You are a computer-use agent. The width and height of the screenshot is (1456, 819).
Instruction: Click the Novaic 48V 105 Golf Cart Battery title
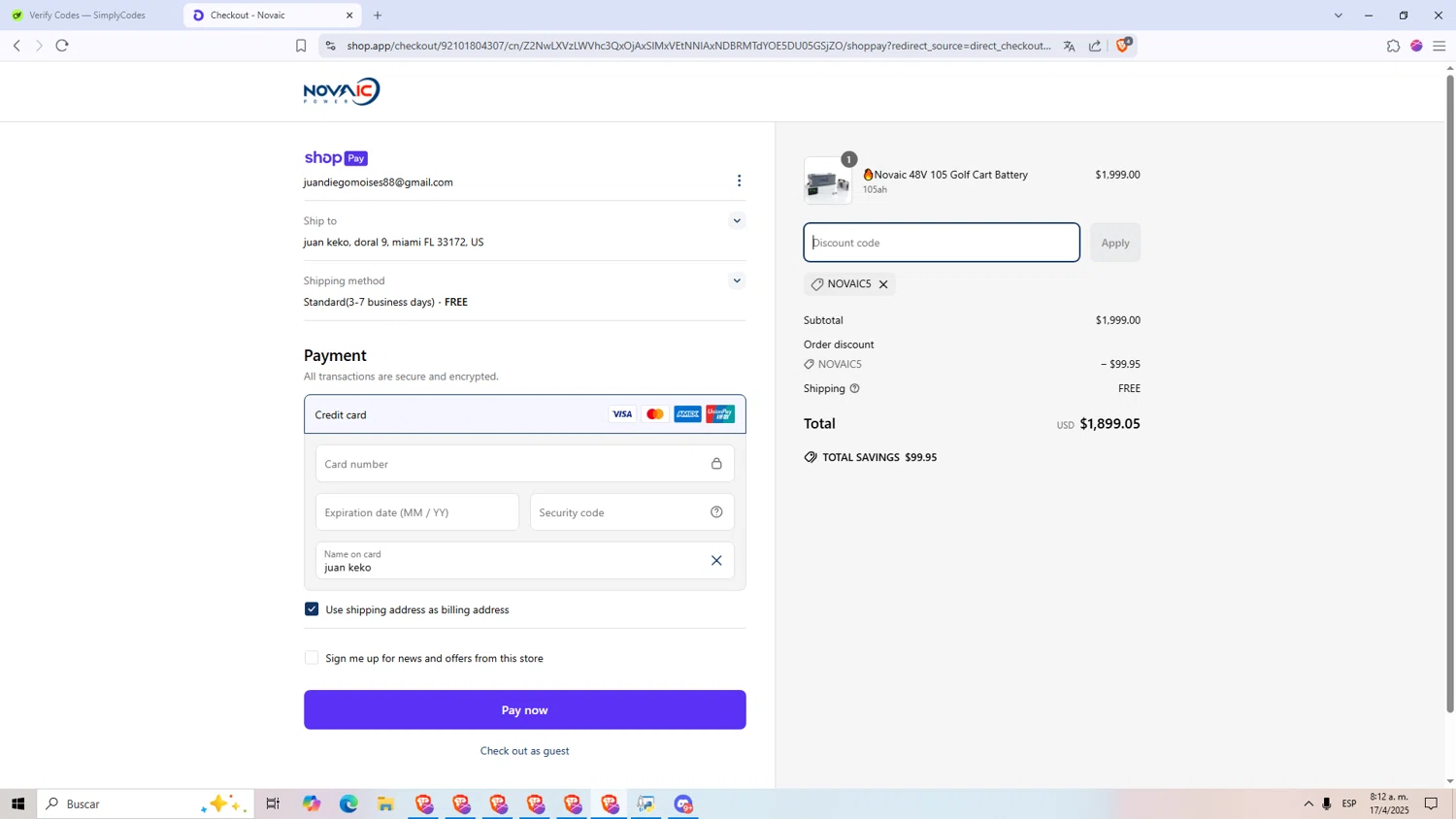pyautogui.click(x=945, y=175)
